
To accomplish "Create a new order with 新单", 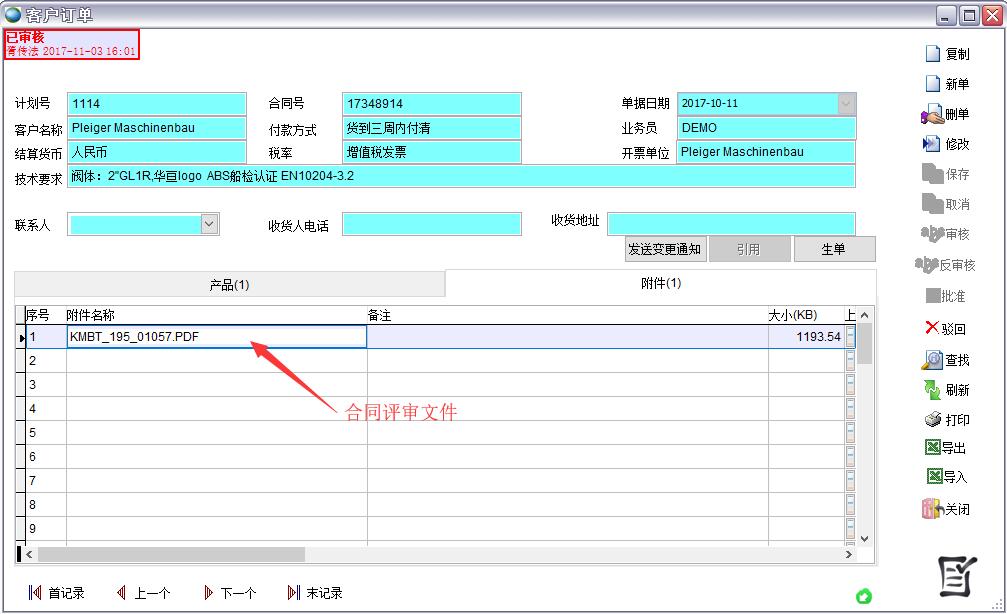I will (933, 84).
